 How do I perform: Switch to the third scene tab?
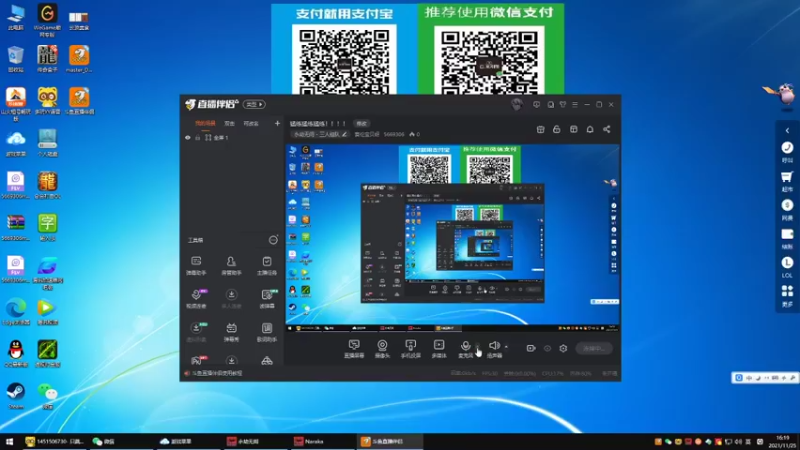[251, 123]
